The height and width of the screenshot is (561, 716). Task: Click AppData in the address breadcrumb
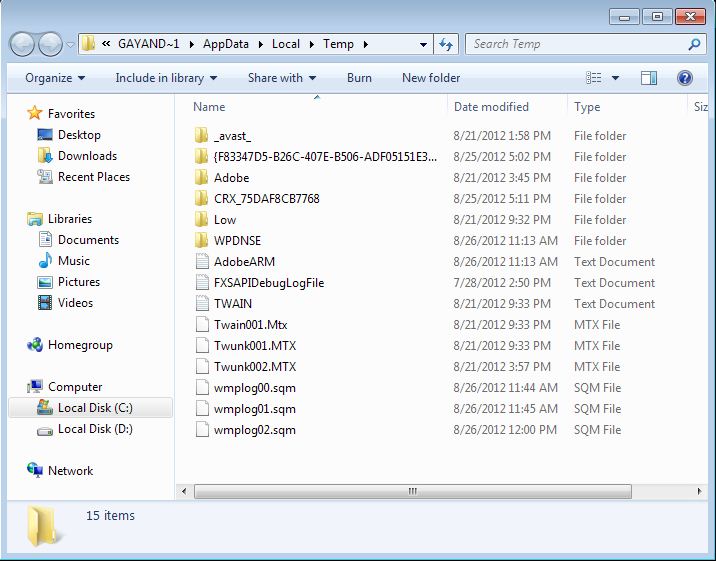tap(226, 44)
